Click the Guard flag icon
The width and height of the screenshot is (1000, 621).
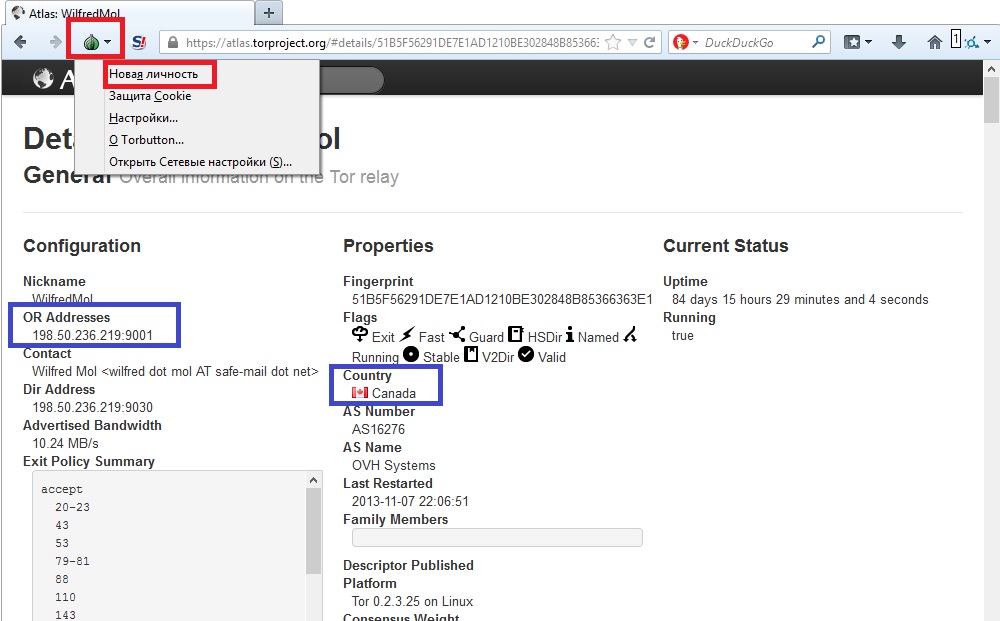457,334
